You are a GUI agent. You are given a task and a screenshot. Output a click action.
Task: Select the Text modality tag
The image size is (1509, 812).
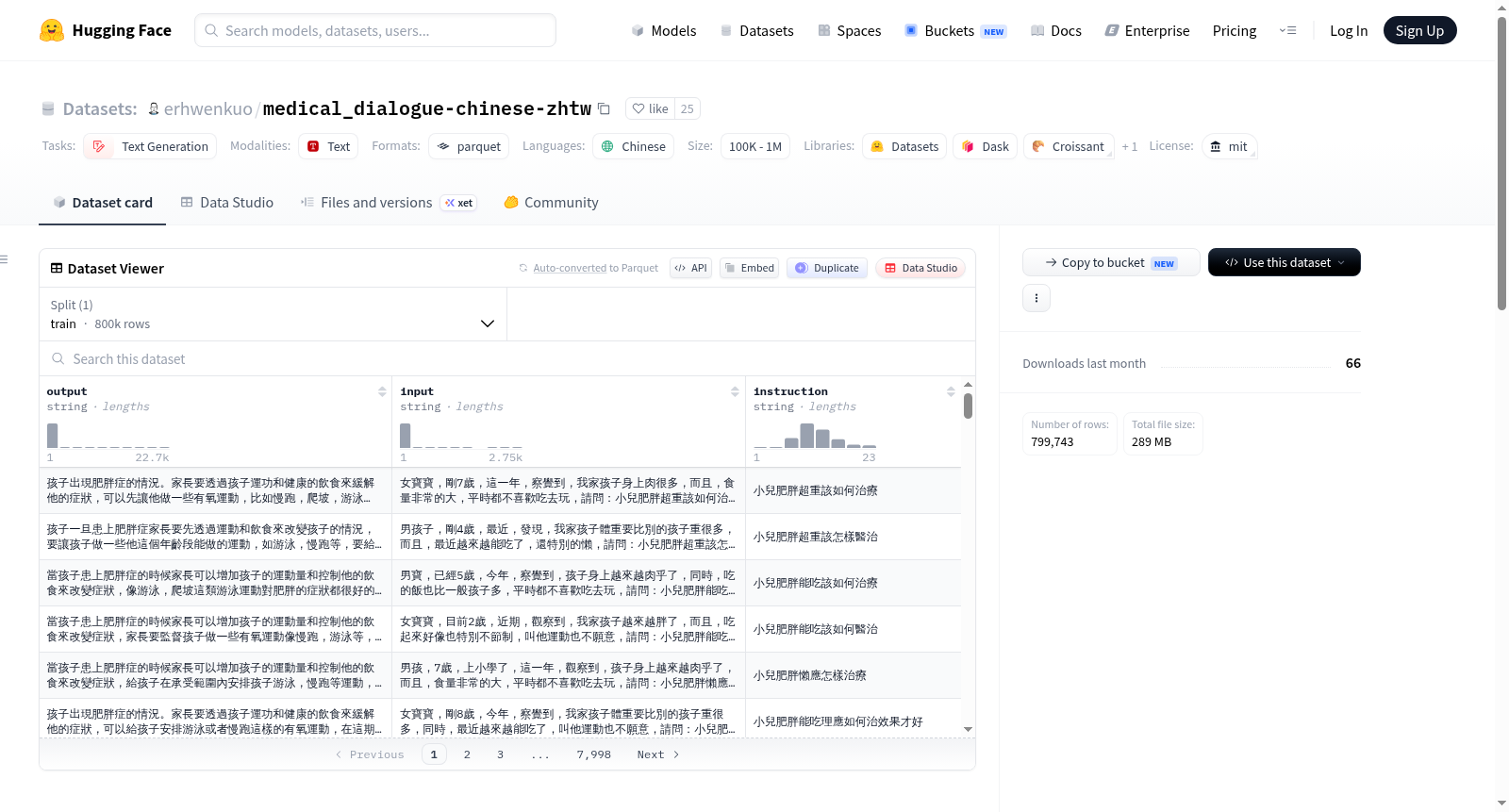[x=328, y=146]
